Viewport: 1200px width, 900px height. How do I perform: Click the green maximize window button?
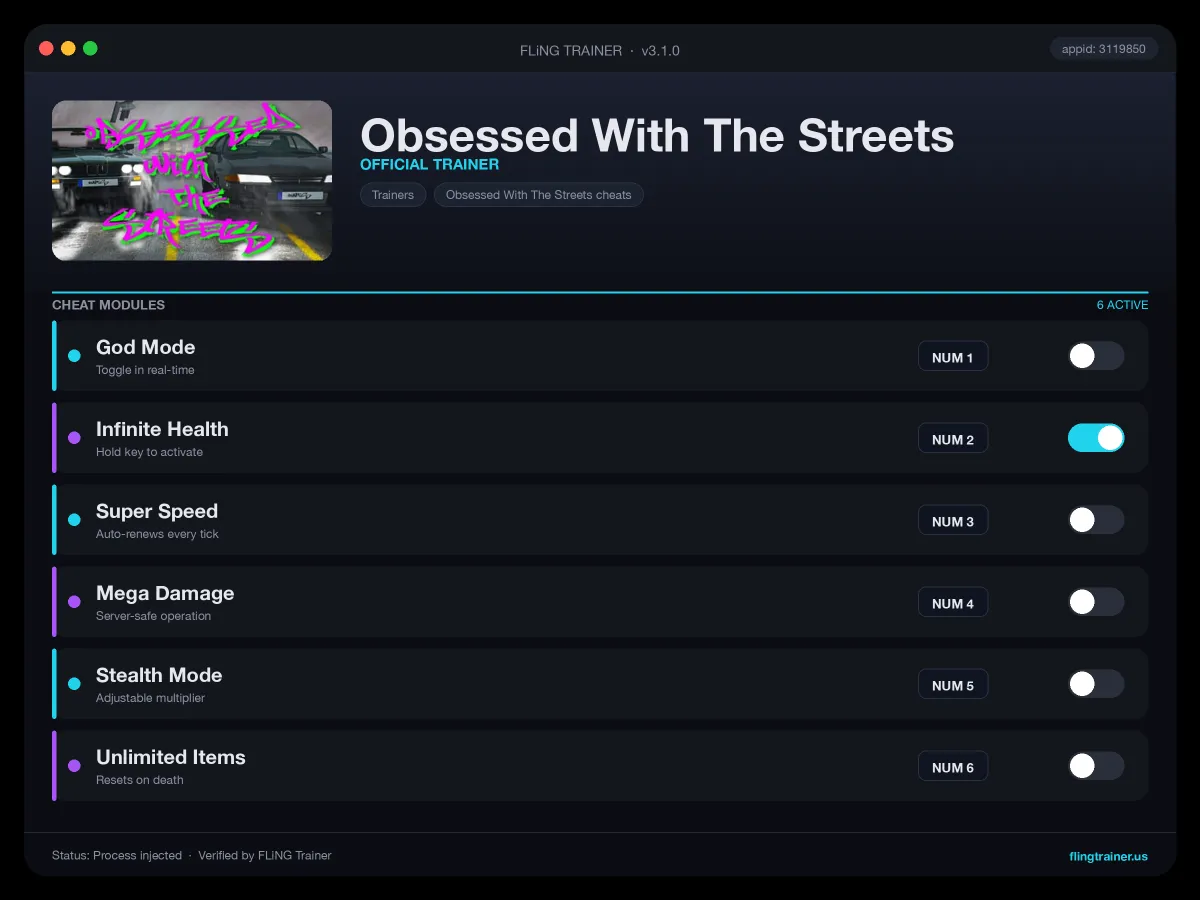click(90, 48)
